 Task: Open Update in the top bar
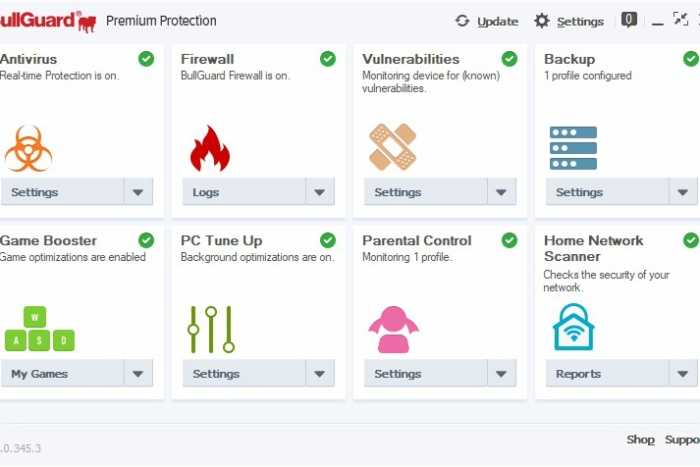coord(486,21)
